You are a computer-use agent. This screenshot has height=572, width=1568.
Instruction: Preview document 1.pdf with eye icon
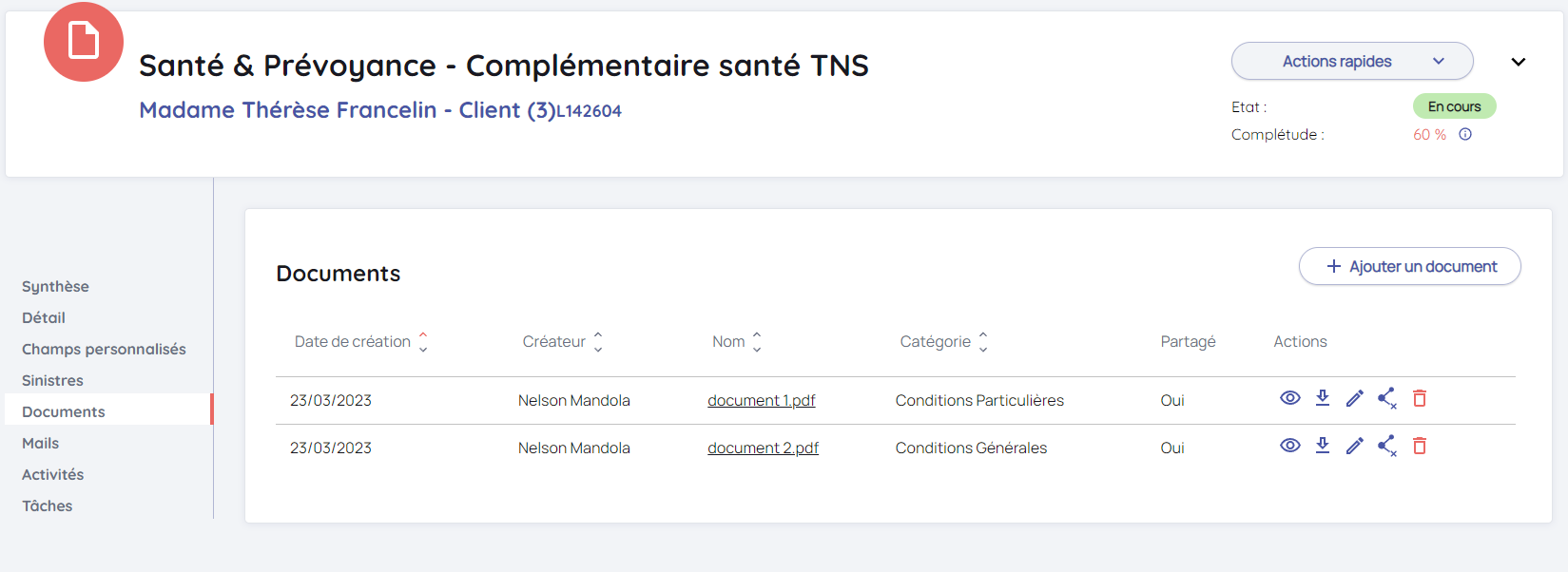[x=1289, y=398]
